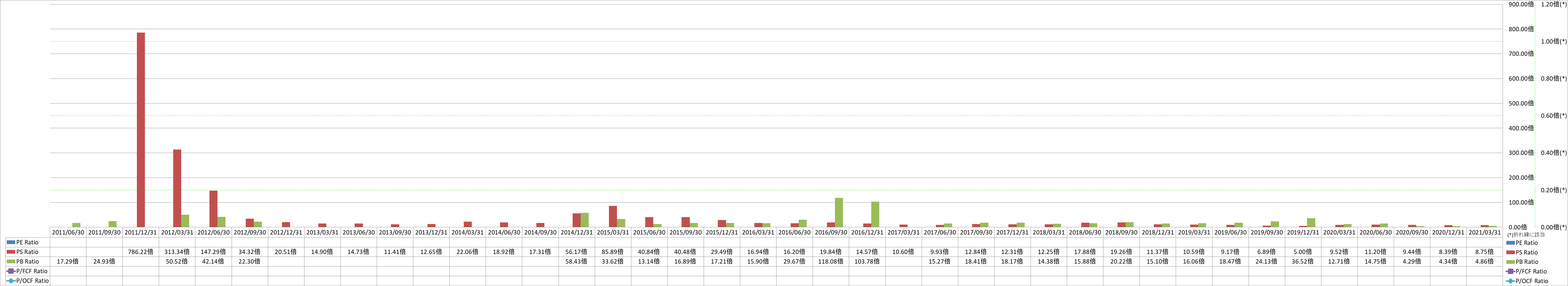The image size is (1568, 286).
Task: Select the green PB bar for 2016/09/30
Action: [839, 212]
